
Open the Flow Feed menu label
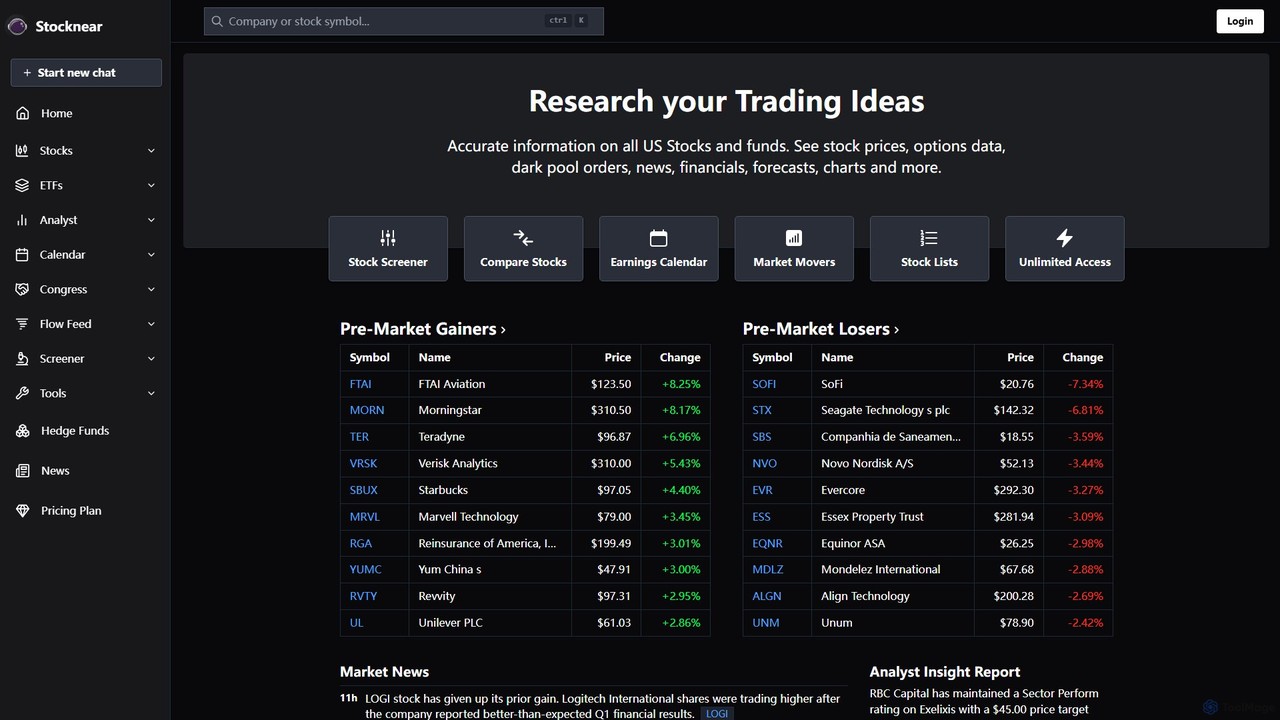click(65, 324)
